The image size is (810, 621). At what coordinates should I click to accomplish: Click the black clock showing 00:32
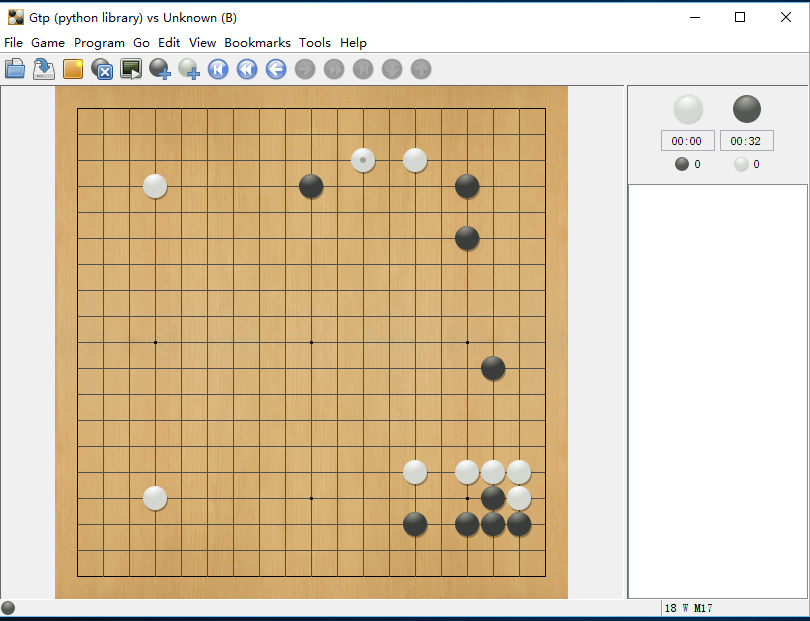pos(746,141)
